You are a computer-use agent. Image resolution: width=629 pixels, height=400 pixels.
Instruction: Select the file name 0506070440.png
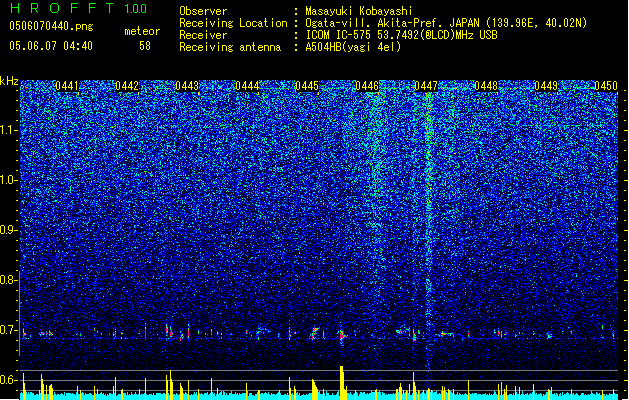tap(51, 27)
